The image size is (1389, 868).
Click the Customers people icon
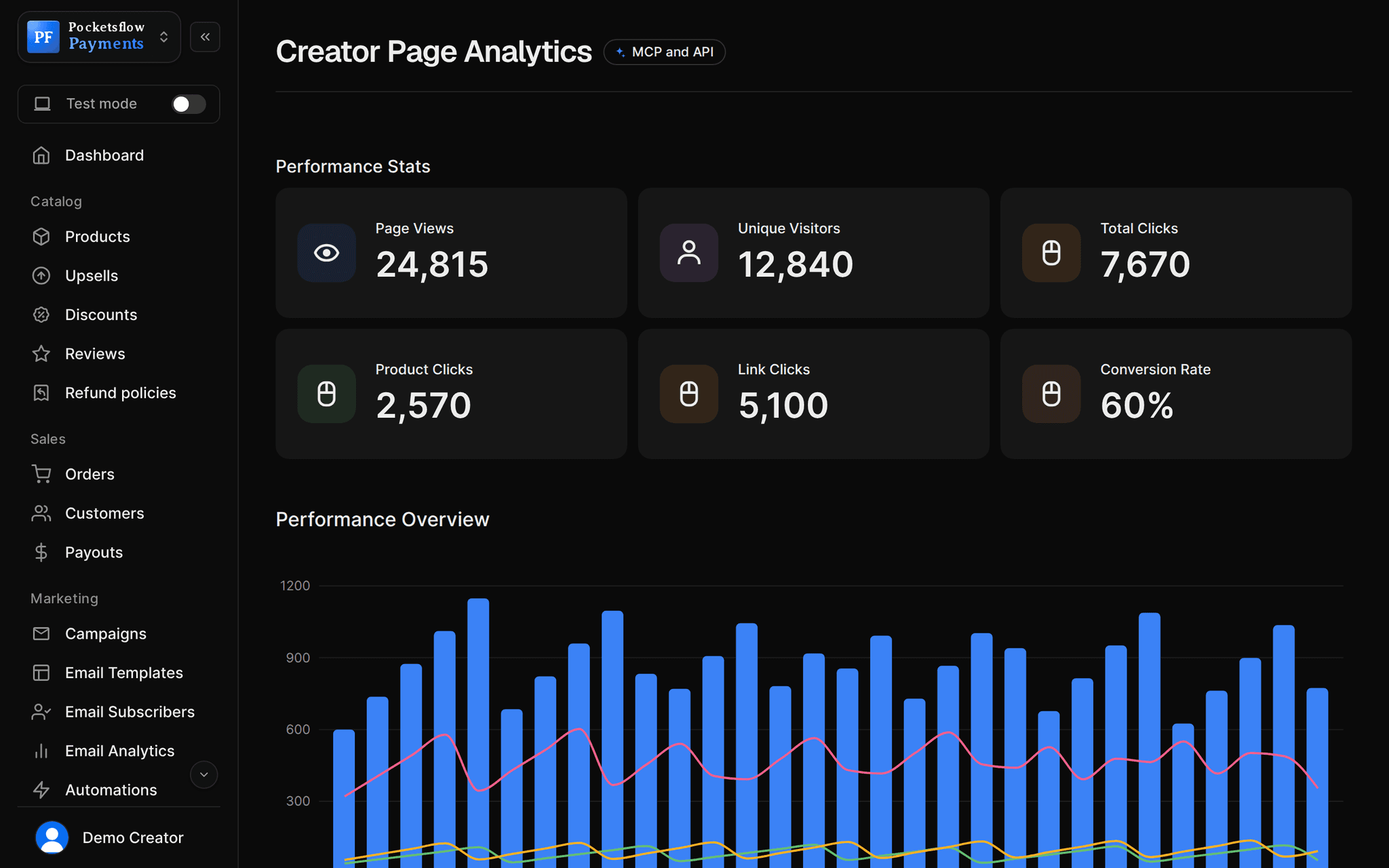point(41,513)
